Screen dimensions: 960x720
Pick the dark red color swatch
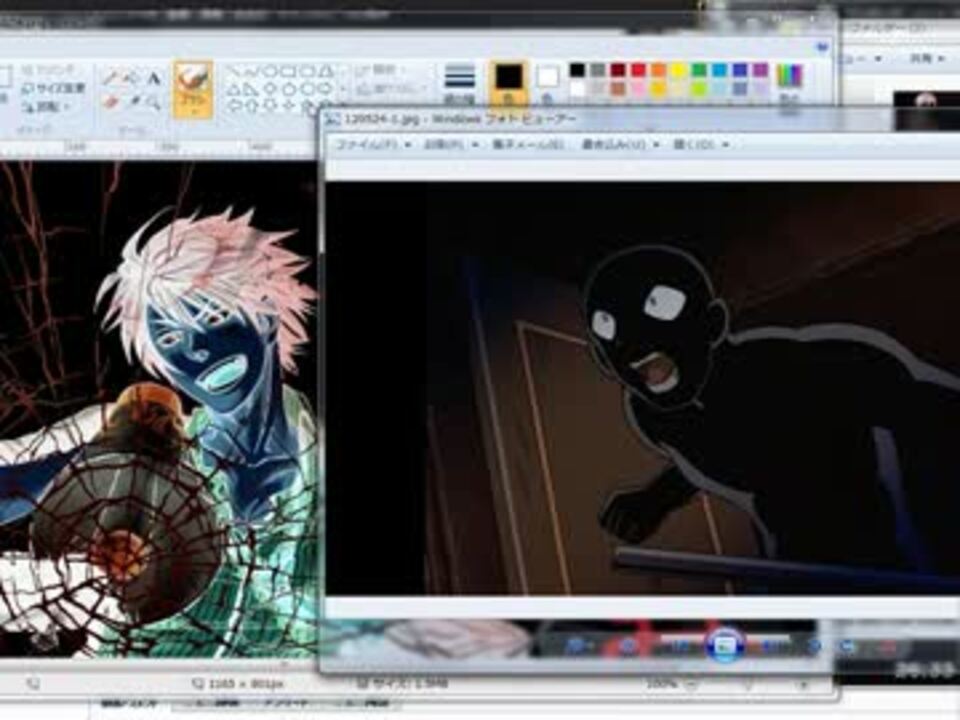click(618, 70)
